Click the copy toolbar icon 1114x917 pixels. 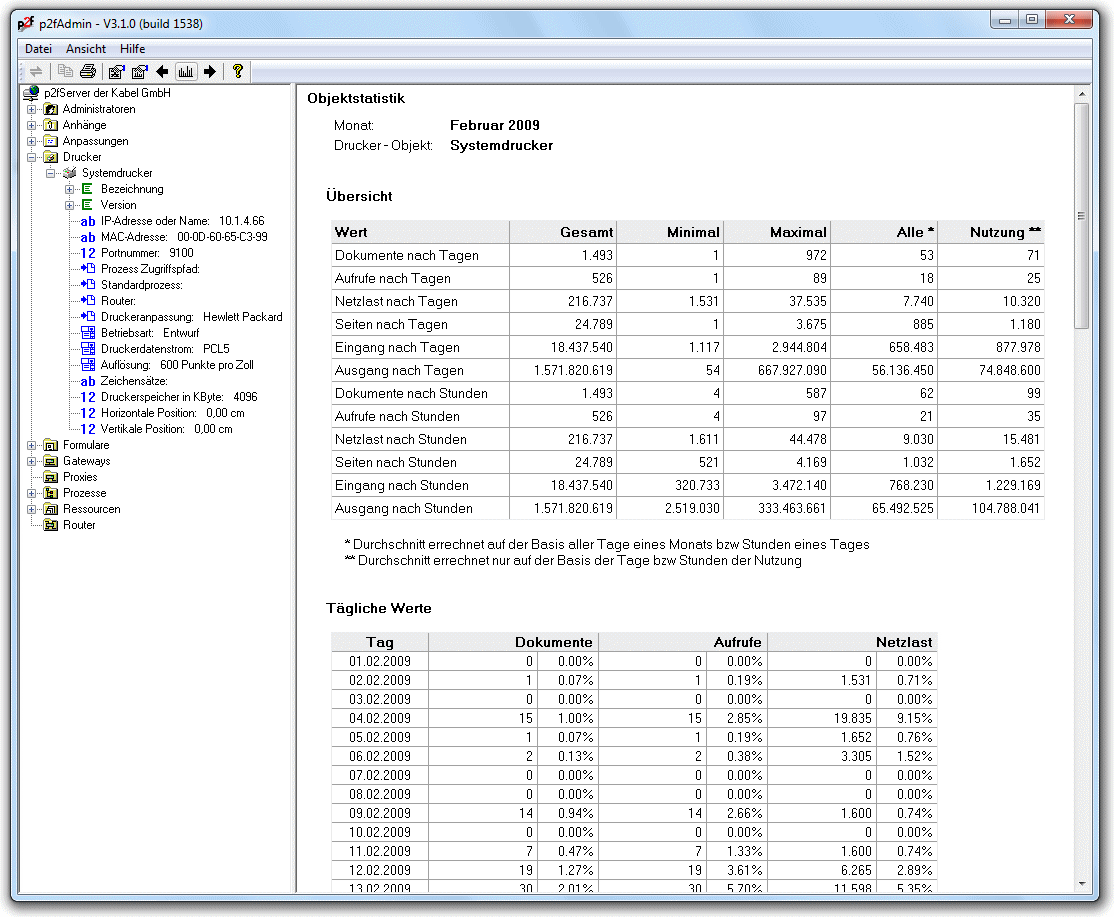click(x=65, y=71)
